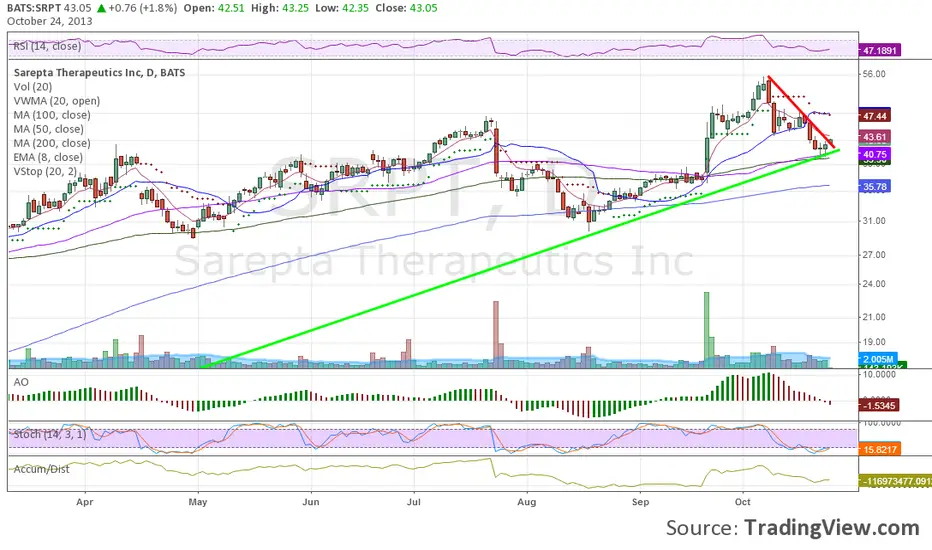This screenshot has height=550, width=932.
Task: Select the MA (200, close) legend entry
Action: pos(52,143)
